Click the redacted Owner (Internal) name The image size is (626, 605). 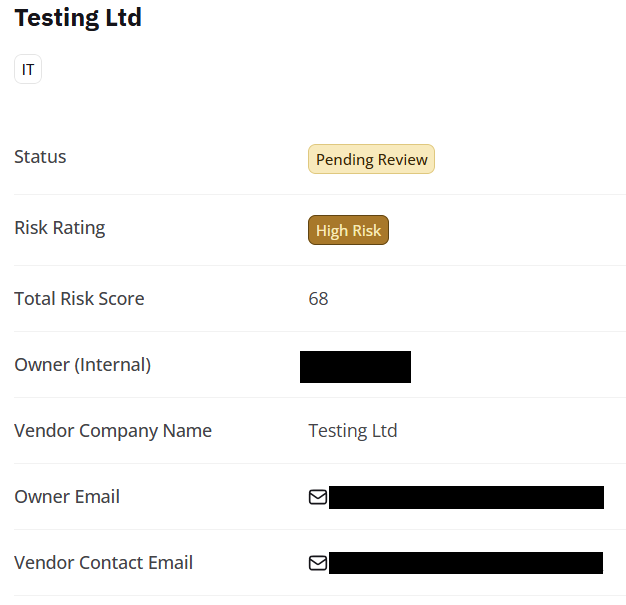[355, 366]
